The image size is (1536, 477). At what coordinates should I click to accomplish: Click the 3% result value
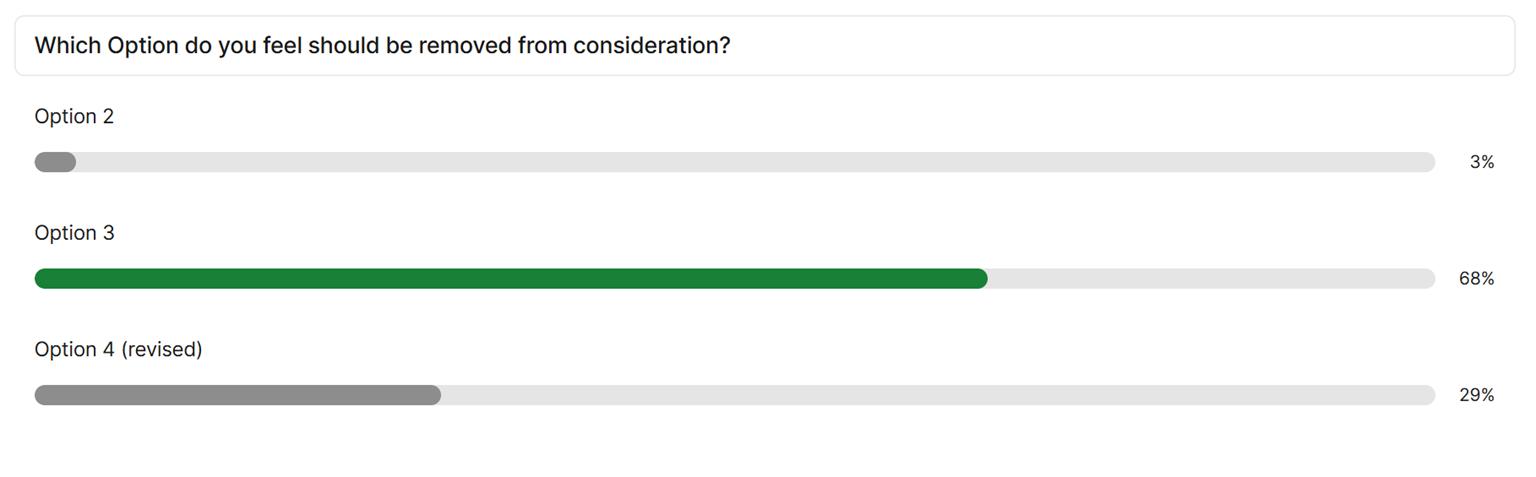pos(1481,162)
